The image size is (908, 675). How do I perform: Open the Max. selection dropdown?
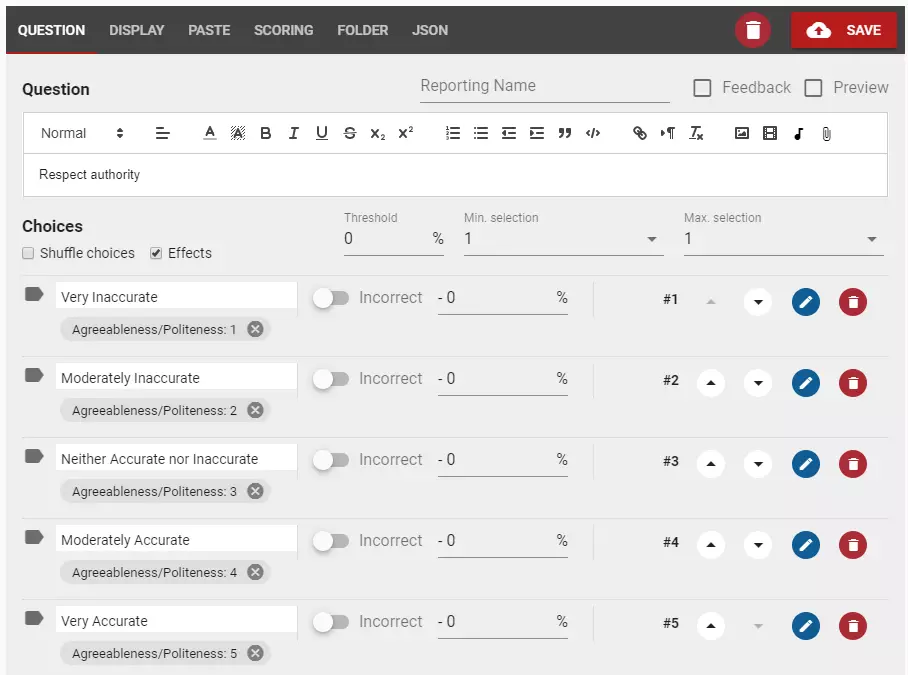click(x=783, y=239)
